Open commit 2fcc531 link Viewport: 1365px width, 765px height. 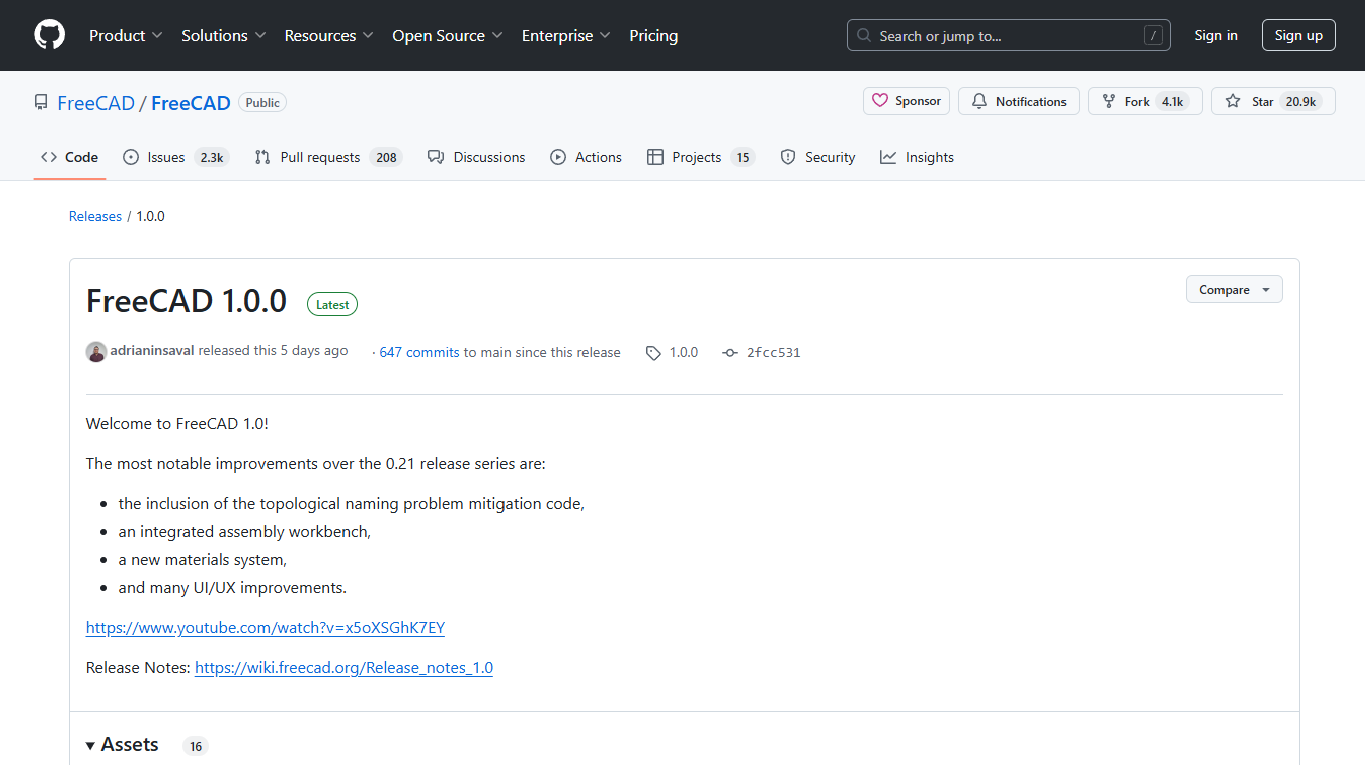point(774,353)
